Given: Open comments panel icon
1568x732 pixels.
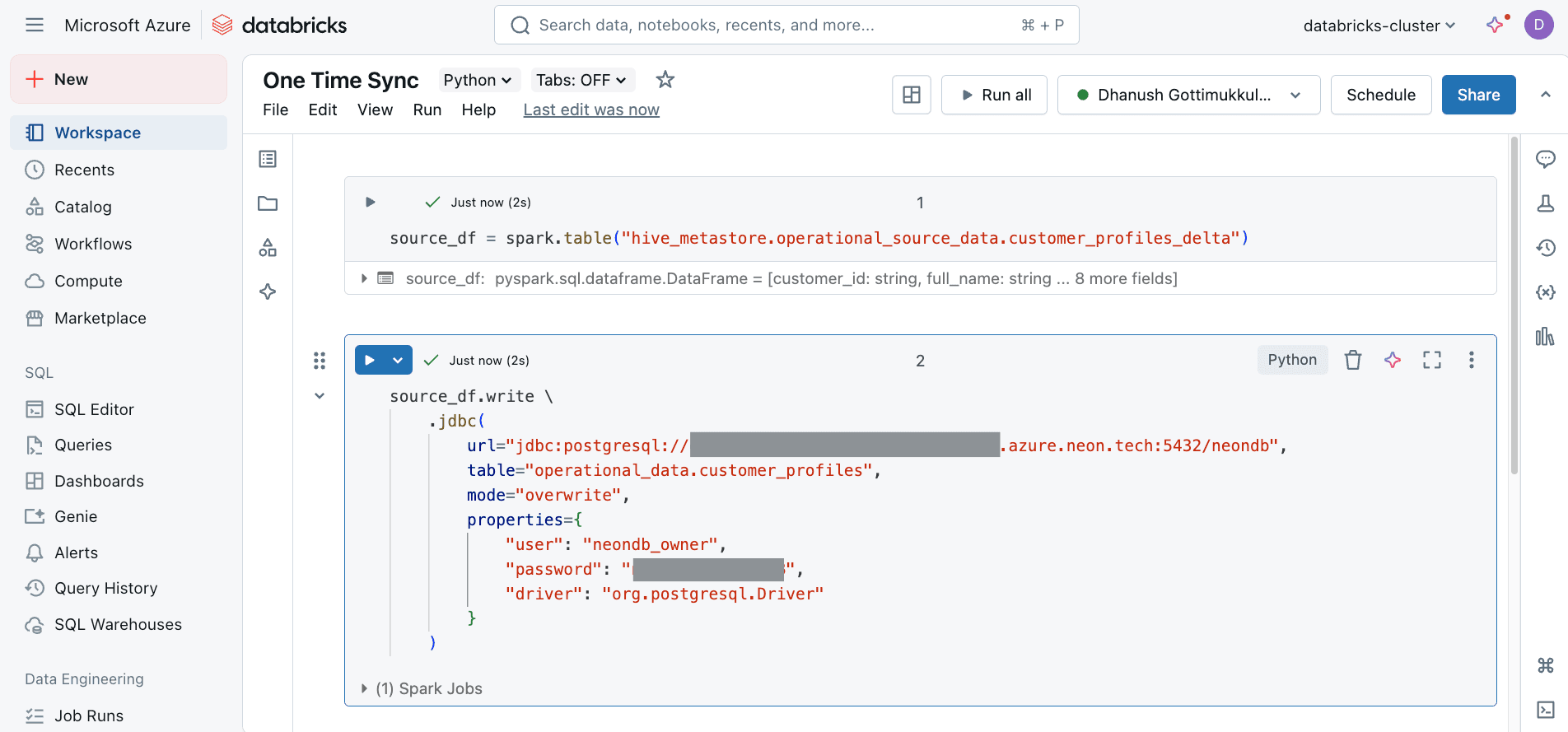Looking at the screenshot, I should click(1546, 159).
